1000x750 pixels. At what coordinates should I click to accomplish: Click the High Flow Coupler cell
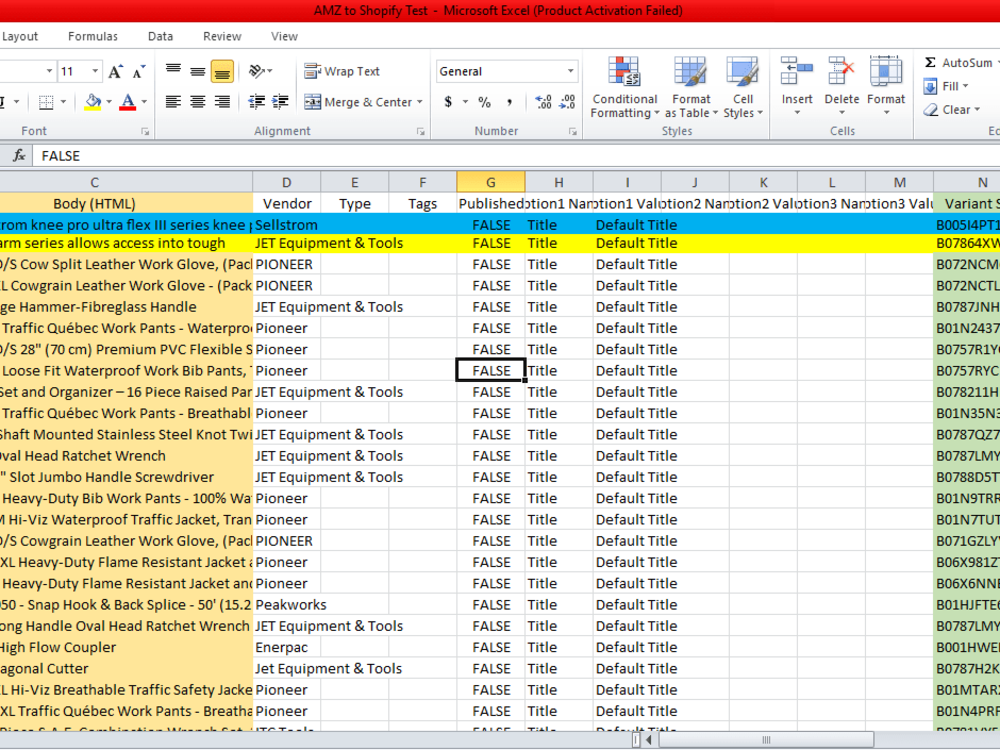pos(126,647)
